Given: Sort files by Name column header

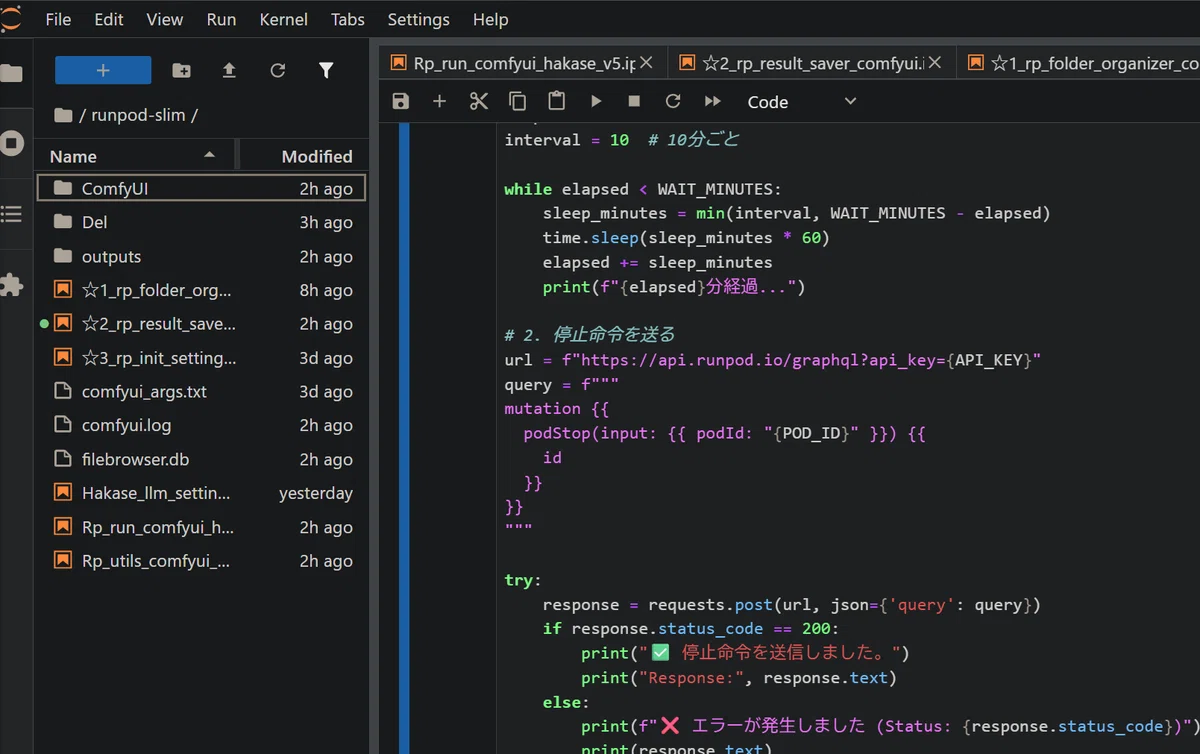Looking at the screenshot, I should [x=134, y=156].
